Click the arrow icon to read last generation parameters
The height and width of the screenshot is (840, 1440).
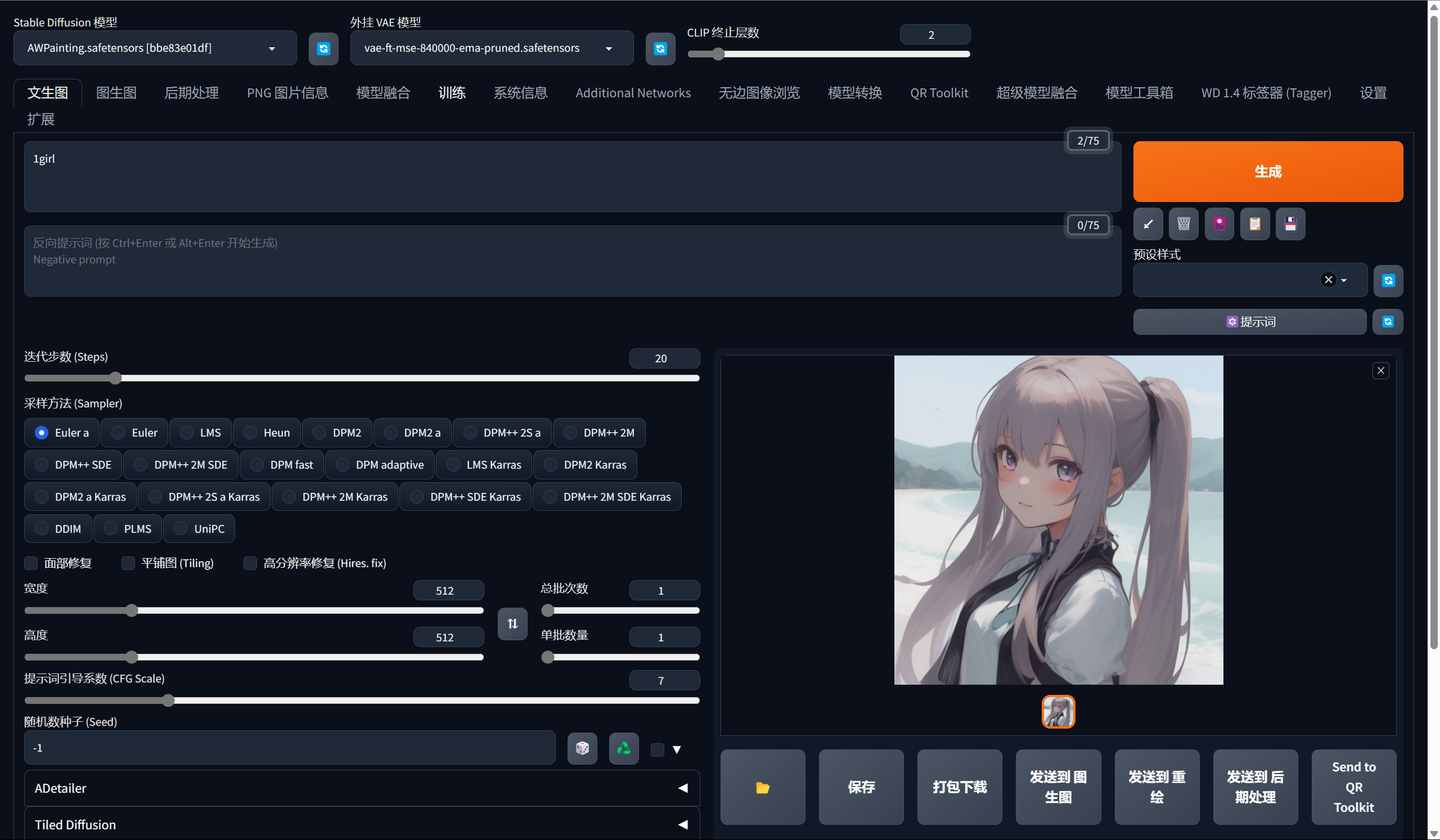1149,224
